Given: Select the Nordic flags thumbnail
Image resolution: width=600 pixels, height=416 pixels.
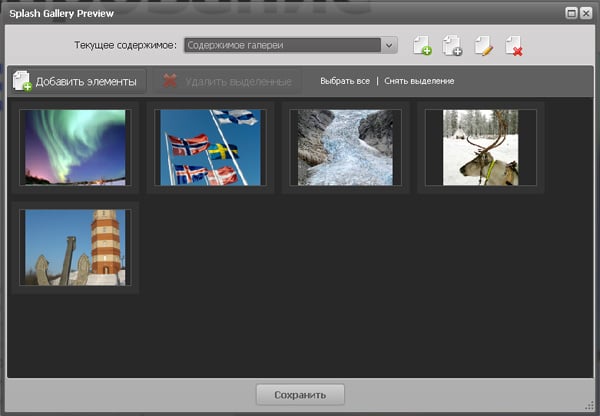Looking at the screenshot, I should pyautogui.click(x=210, y=147).
